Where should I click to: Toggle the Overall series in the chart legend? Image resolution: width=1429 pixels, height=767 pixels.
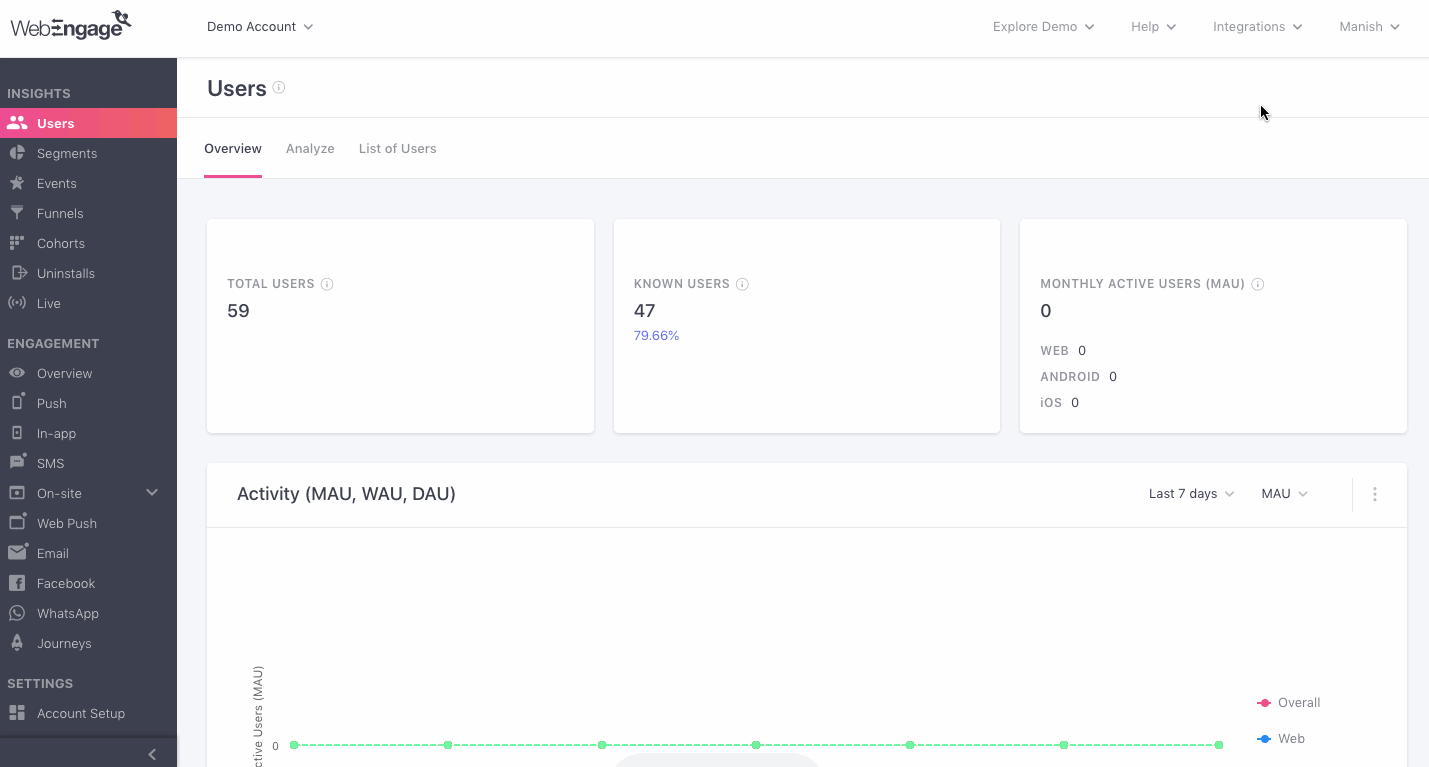coord(1295,702)
